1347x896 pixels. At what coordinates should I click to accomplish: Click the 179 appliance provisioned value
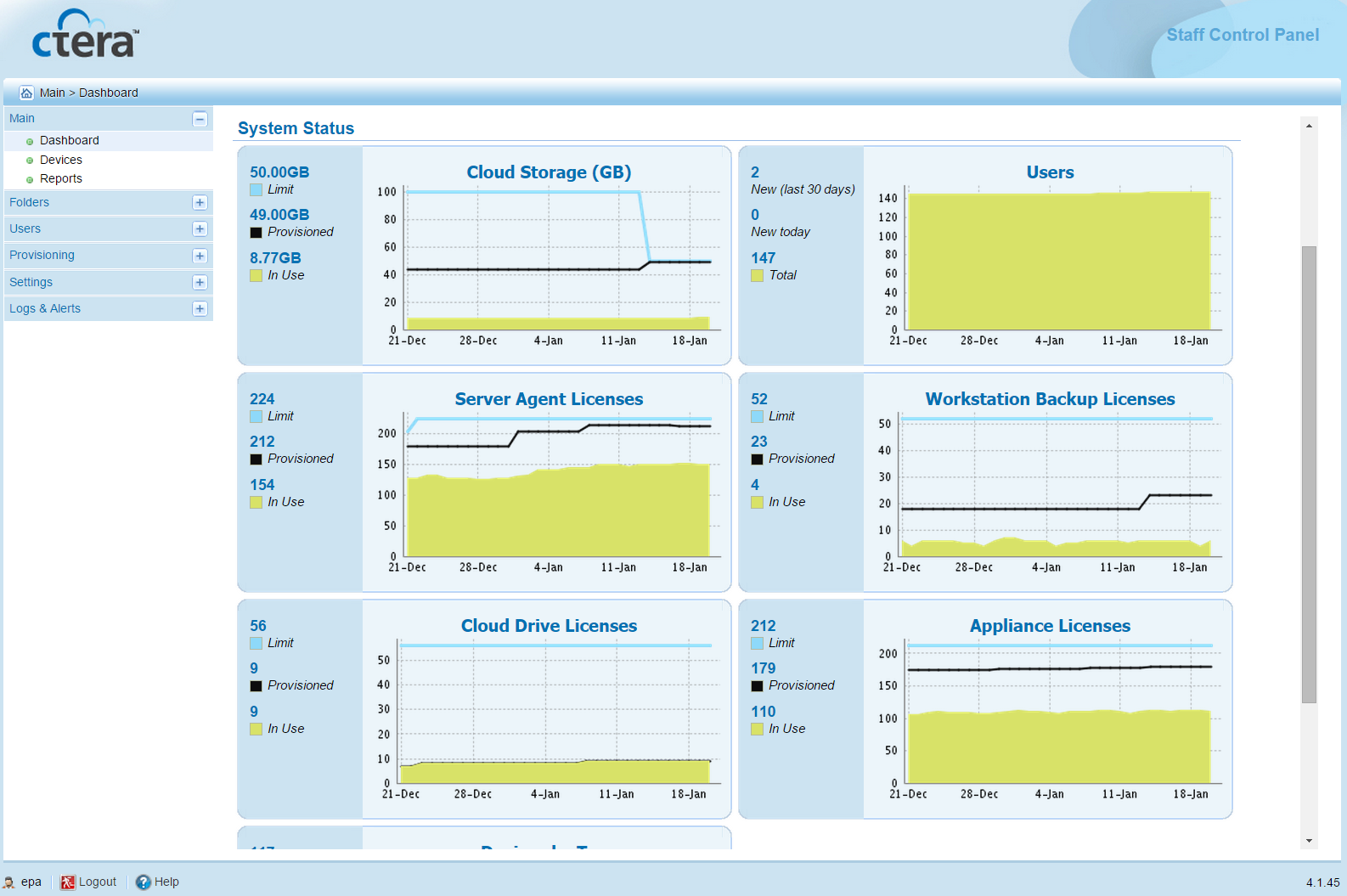point(763,668)
